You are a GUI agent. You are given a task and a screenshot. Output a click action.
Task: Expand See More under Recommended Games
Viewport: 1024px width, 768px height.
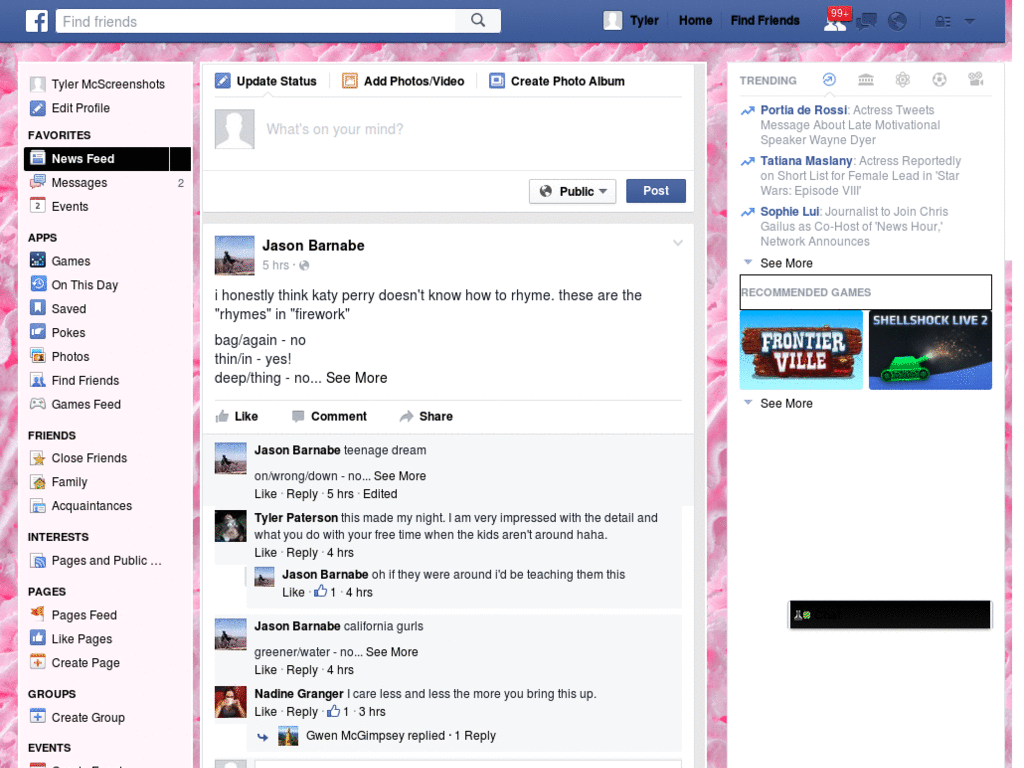point(786,404)
